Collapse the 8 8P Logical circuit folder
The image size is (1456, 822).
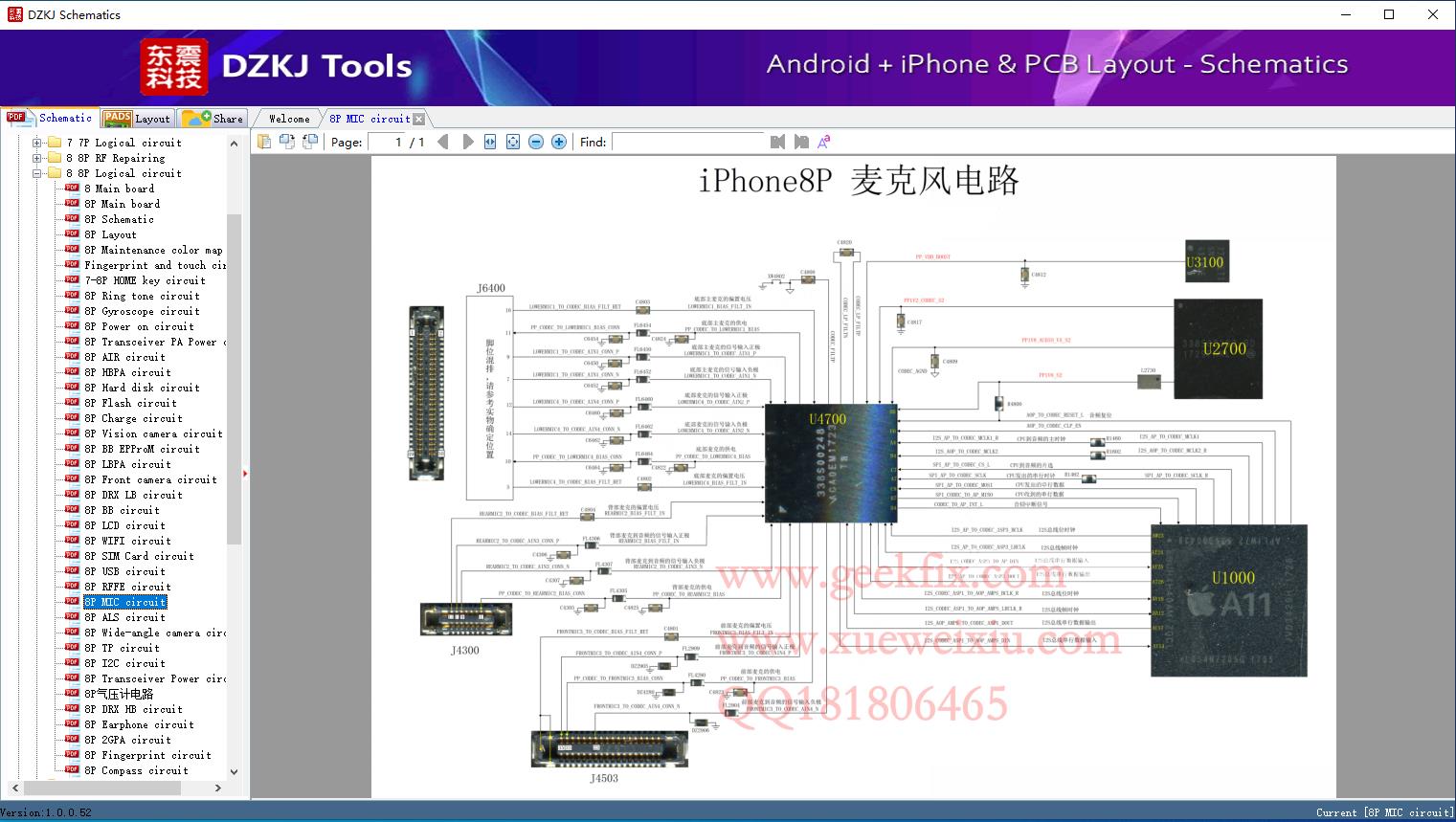(37, 173)
